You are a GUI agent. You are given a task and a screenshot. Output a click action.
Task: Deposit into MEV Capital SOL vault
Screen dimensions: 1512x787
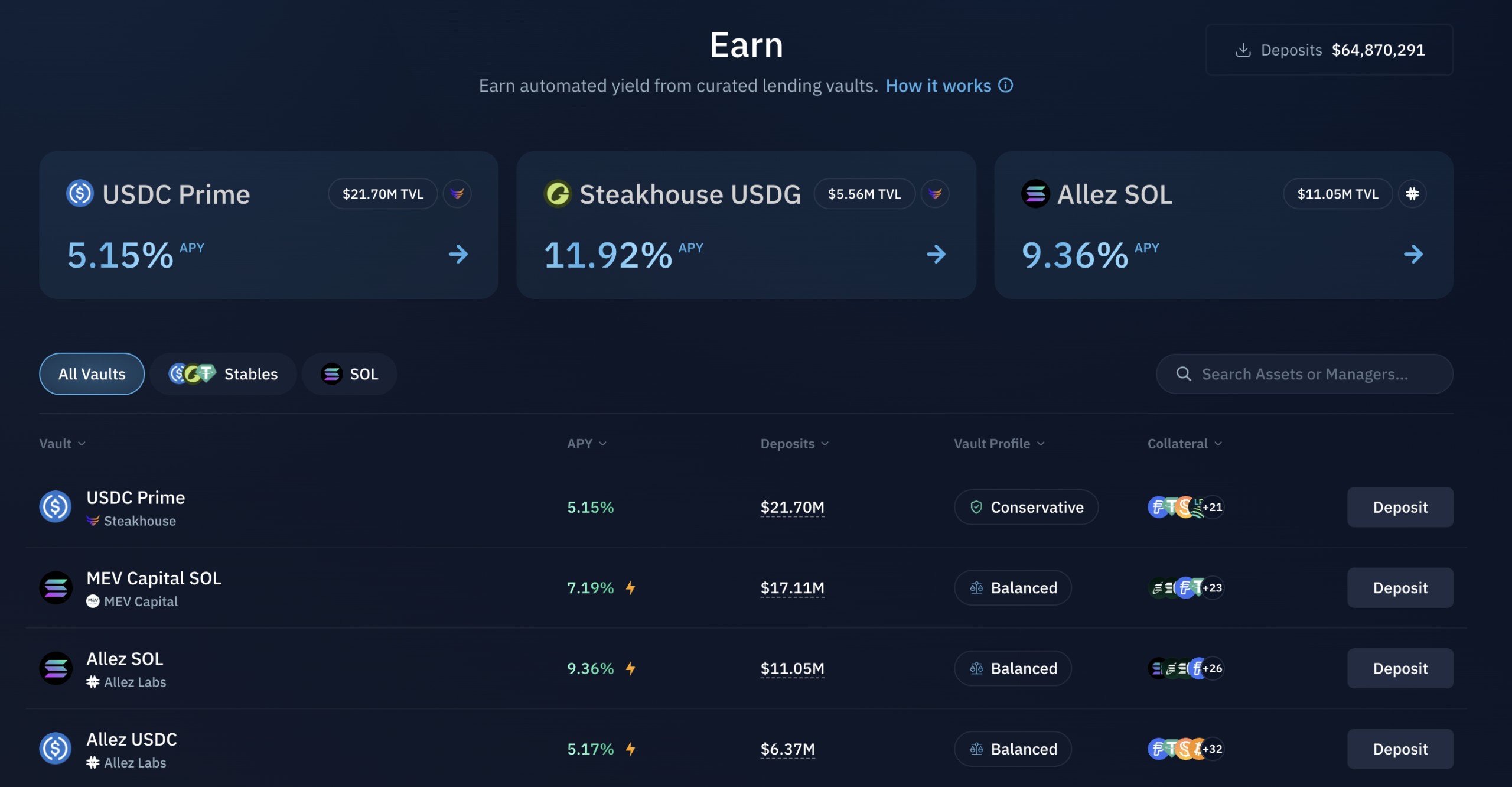coord(1400,588)
